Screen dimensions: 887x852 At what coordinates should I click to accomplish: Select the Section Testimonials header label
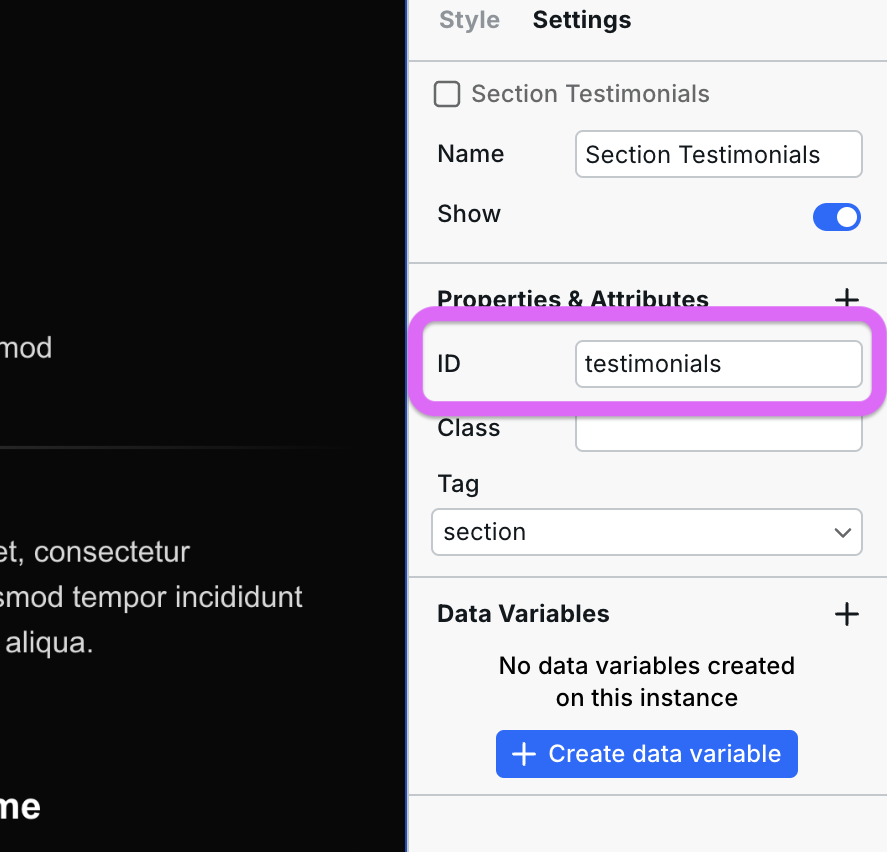(590, 94)
